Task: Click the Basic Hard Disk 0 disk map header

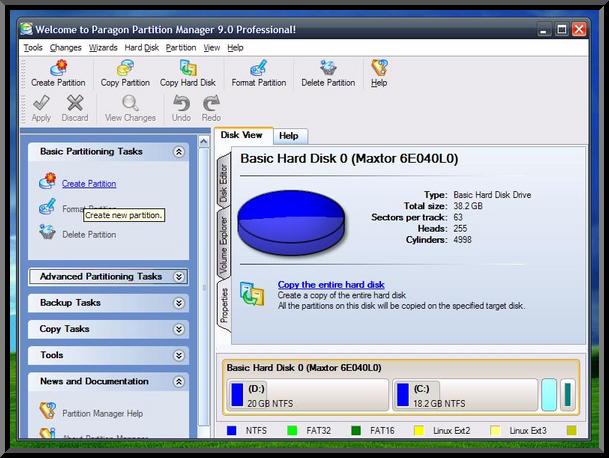Action: click(x=304, y=367)
